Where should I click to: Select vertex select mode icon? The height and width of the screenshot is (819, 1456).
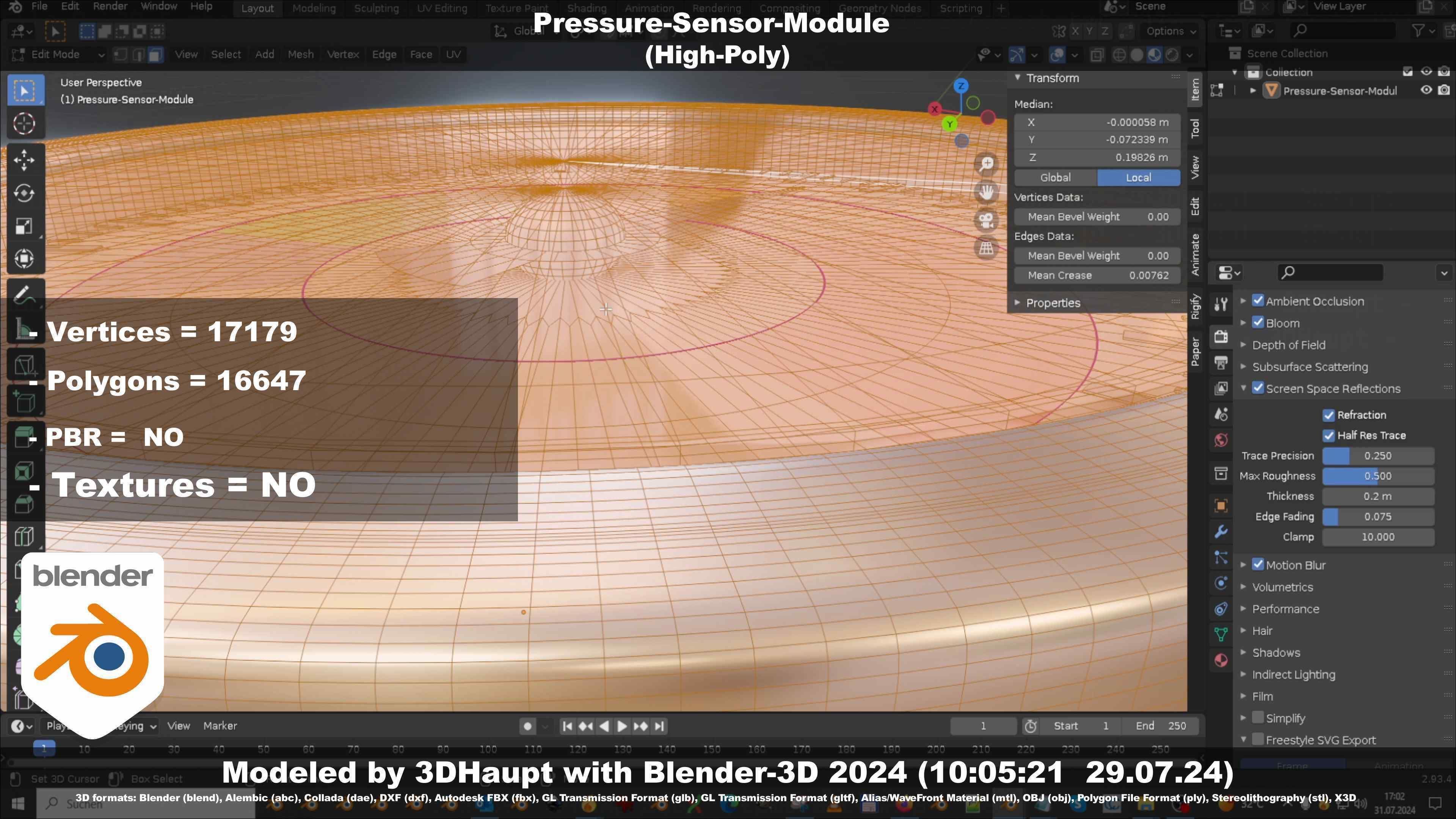click(x=121, y=55)
